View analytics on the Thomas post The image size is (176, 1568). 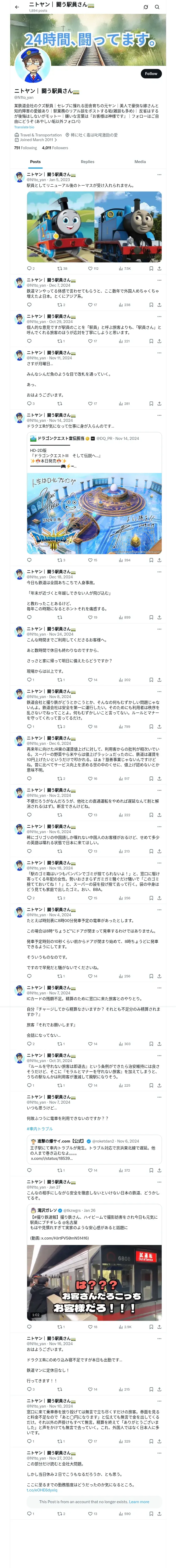pyautogui.click(x=124, y=268)
